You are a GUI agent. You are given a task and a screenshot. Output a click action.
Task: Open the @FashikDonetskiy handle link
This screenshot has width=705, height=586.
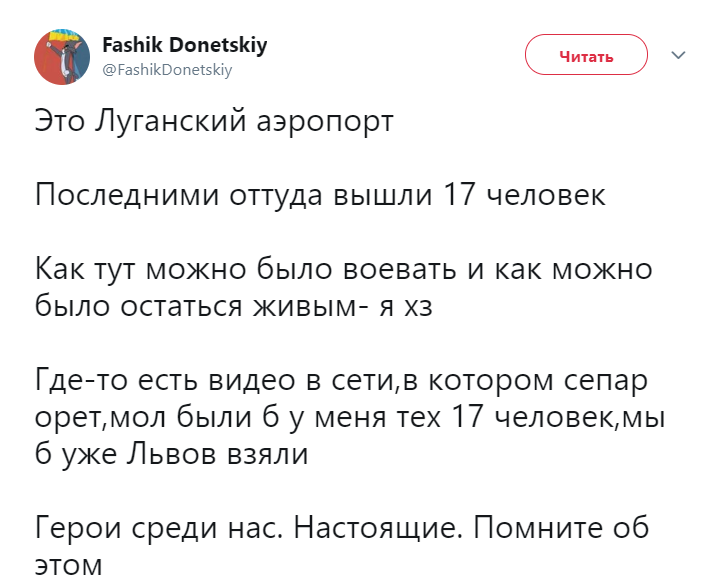coord(167,70)
